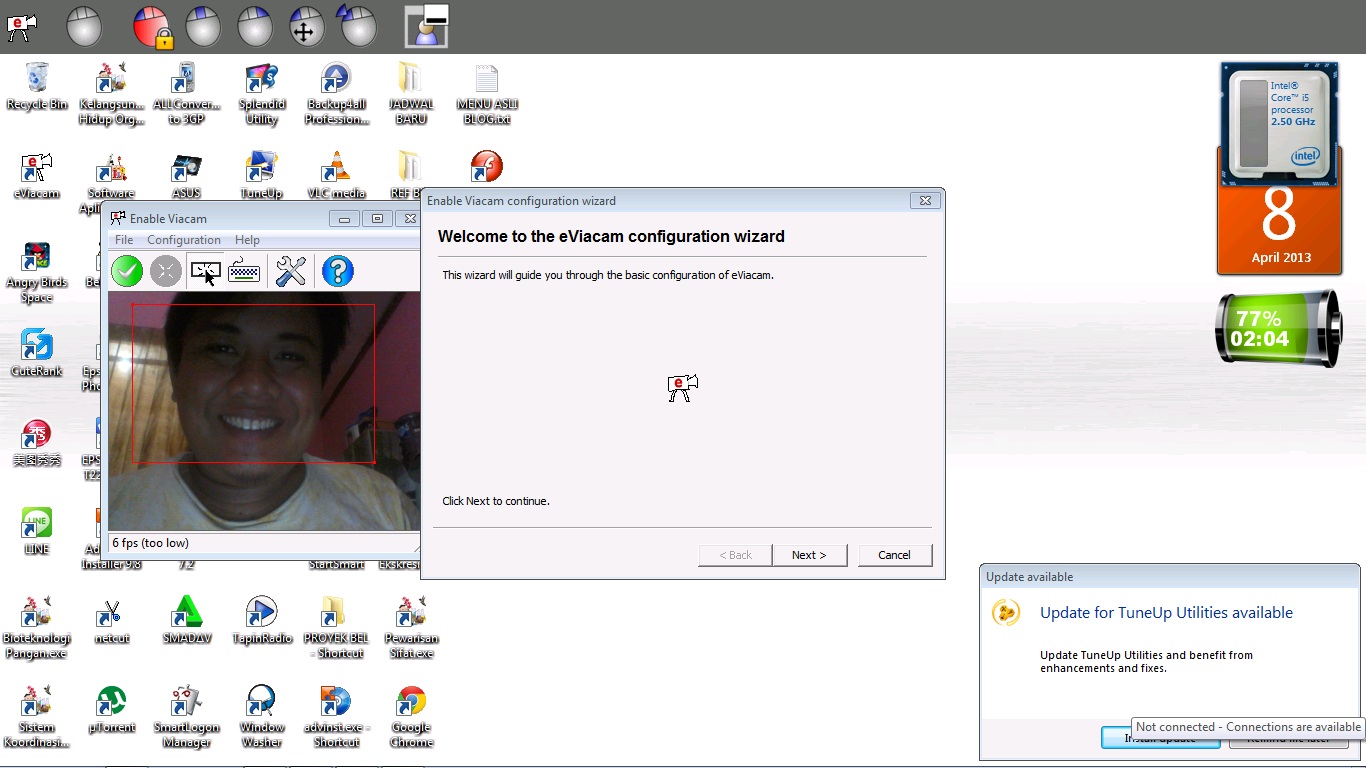This screenshot has width=1366, height=768.
Task: Select the µTorrent desktop shortcut
Action: click(x=111, y=710)
